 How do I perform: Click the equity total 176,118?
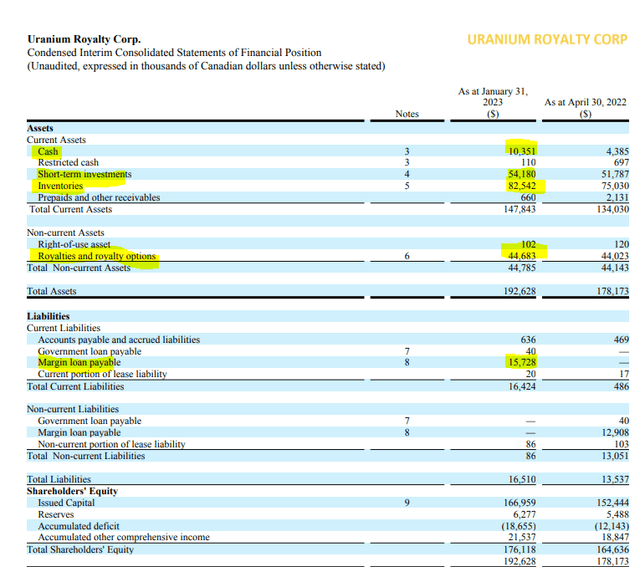(520, 550)
